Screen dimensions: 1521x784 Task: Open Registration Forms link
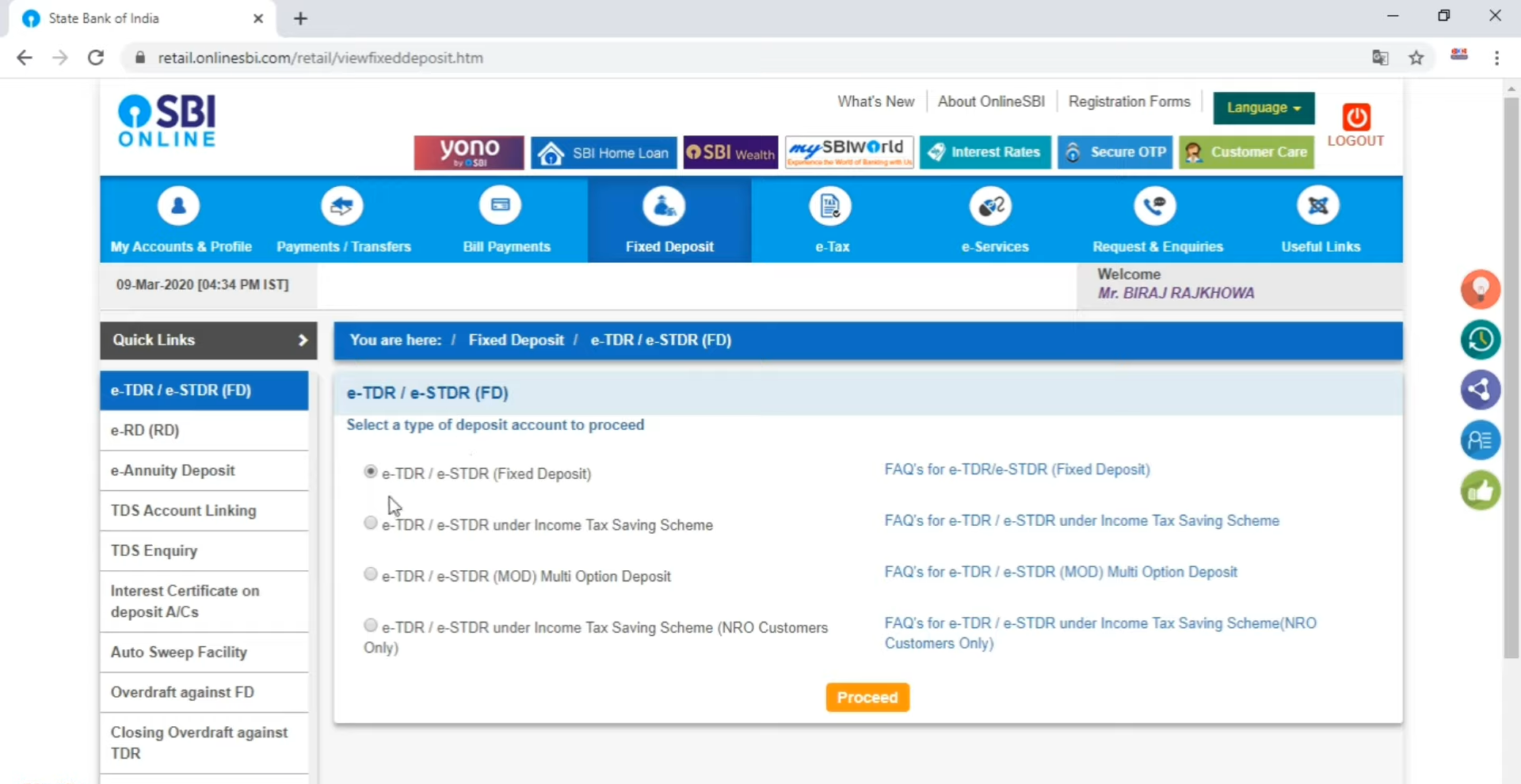[x=1129, y=102]
